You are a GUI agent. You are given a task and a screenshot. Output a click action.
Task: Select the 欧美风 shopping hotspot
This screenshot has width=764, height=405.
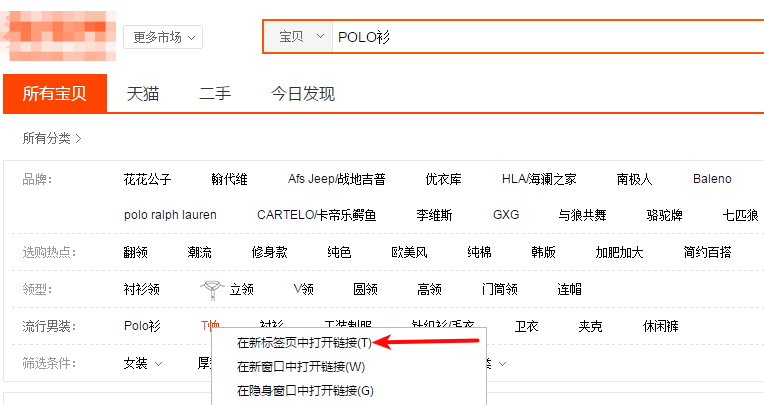(x=409, y=252)
